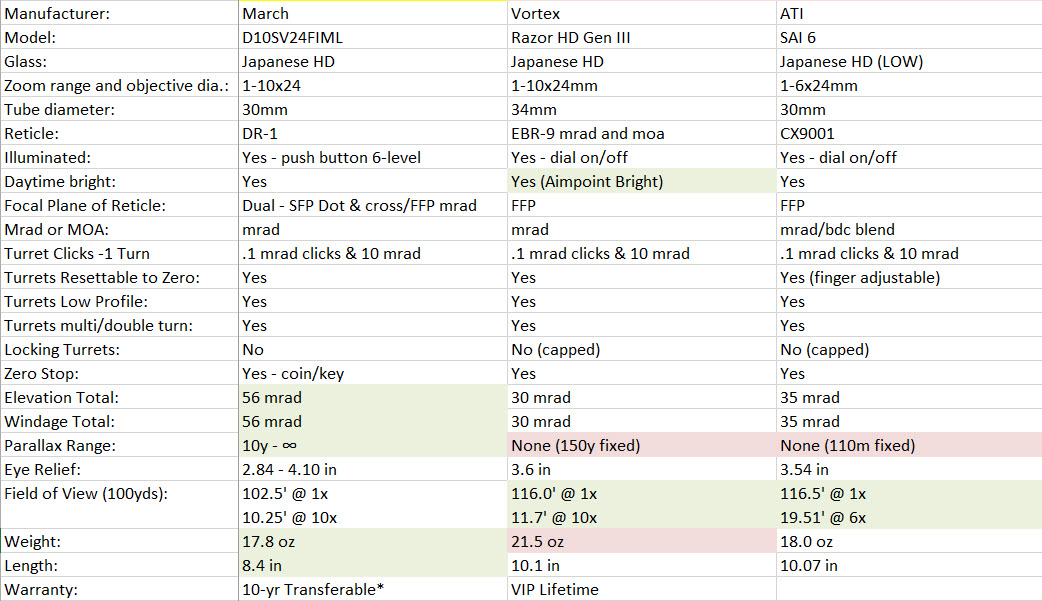Select the '1-6x24mm' cell
Image resolution: width=1042 pixels, height=601 pixels.
coord(909,85)
